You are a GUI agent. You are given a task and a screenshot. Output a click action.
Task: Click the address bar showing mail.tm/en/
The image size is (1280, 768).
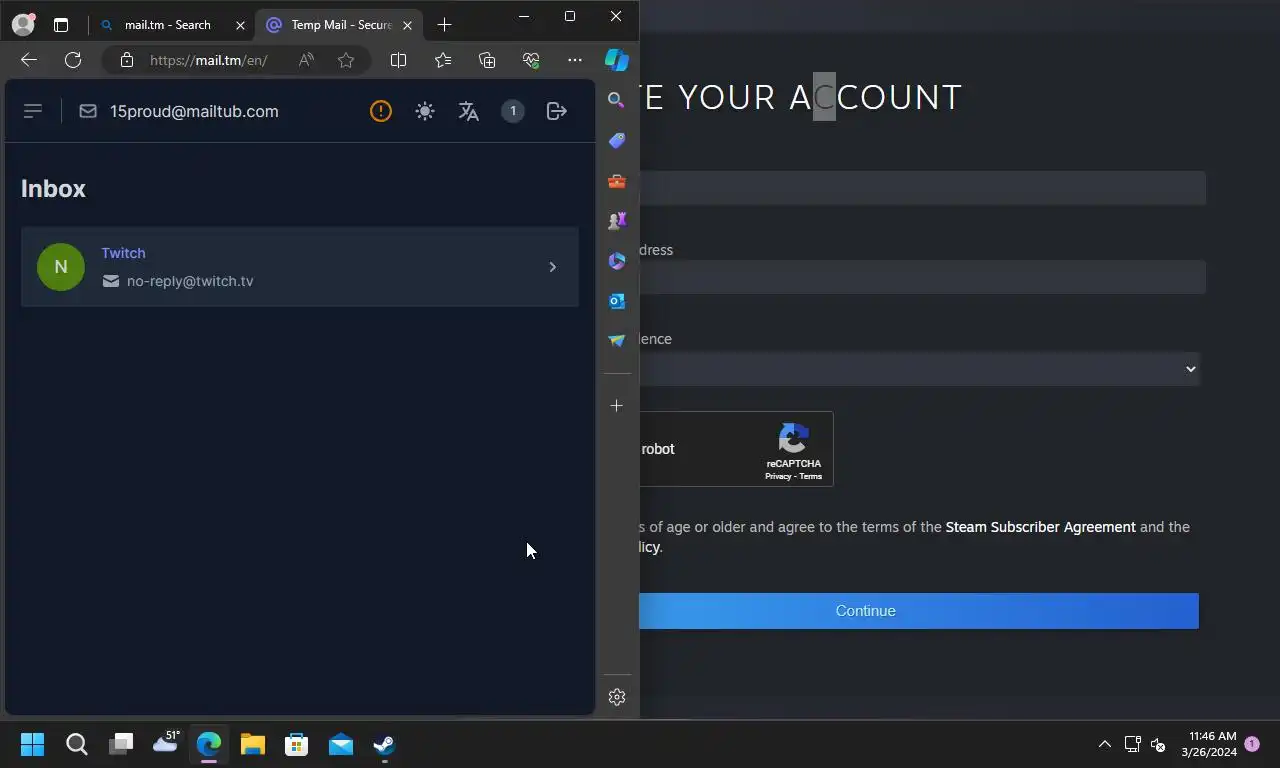tap(208, 60)
